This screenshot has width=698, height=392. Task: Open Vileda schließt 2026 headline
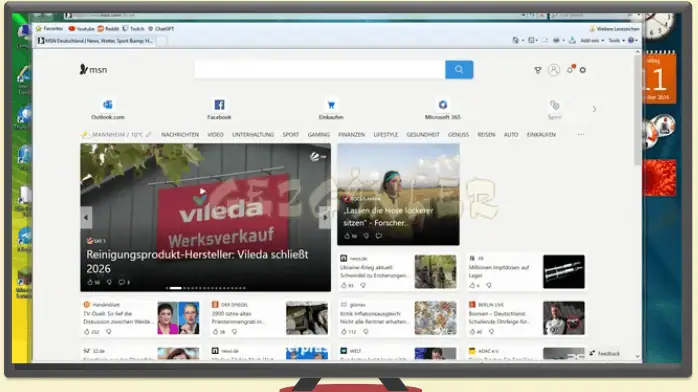coord(197,262)
